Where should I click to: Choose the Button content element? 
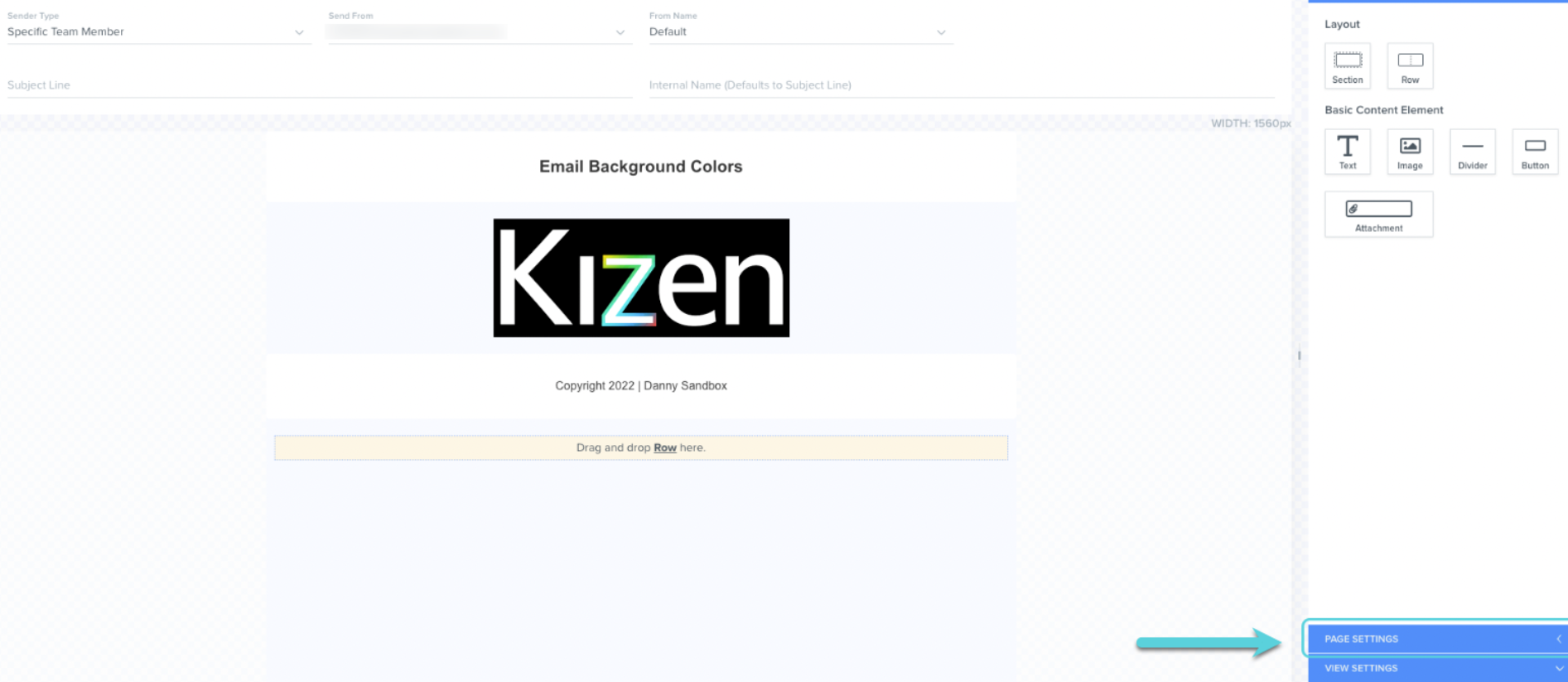click(1535, 152)
